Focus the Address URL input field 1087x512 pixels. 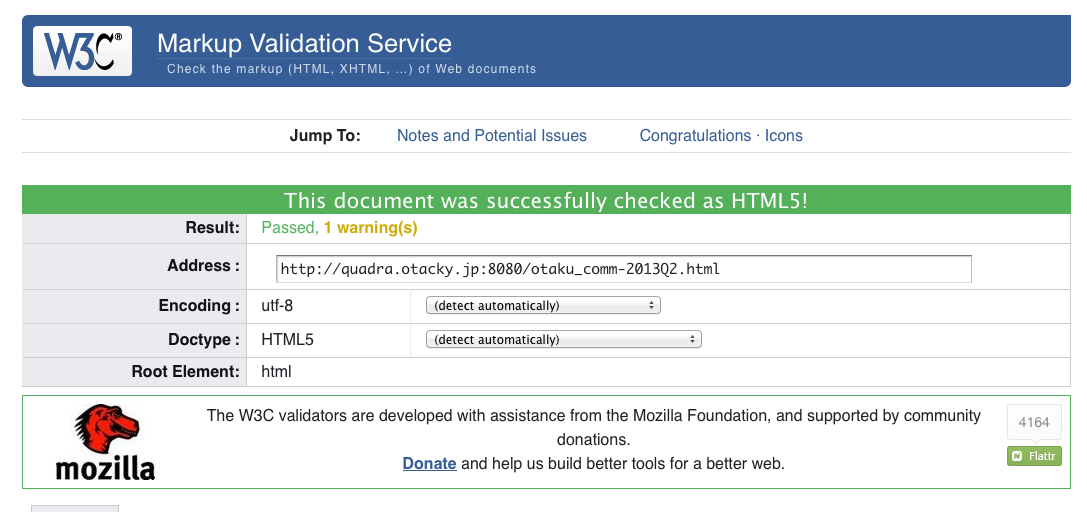tap(624, 269)
